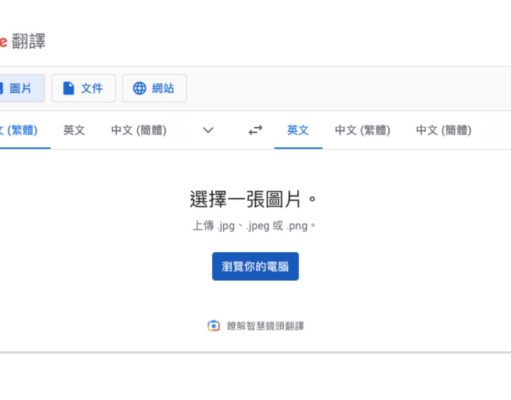Swap source and target languages
This screenshot has width=511, height=400.
tap(255, 130)
